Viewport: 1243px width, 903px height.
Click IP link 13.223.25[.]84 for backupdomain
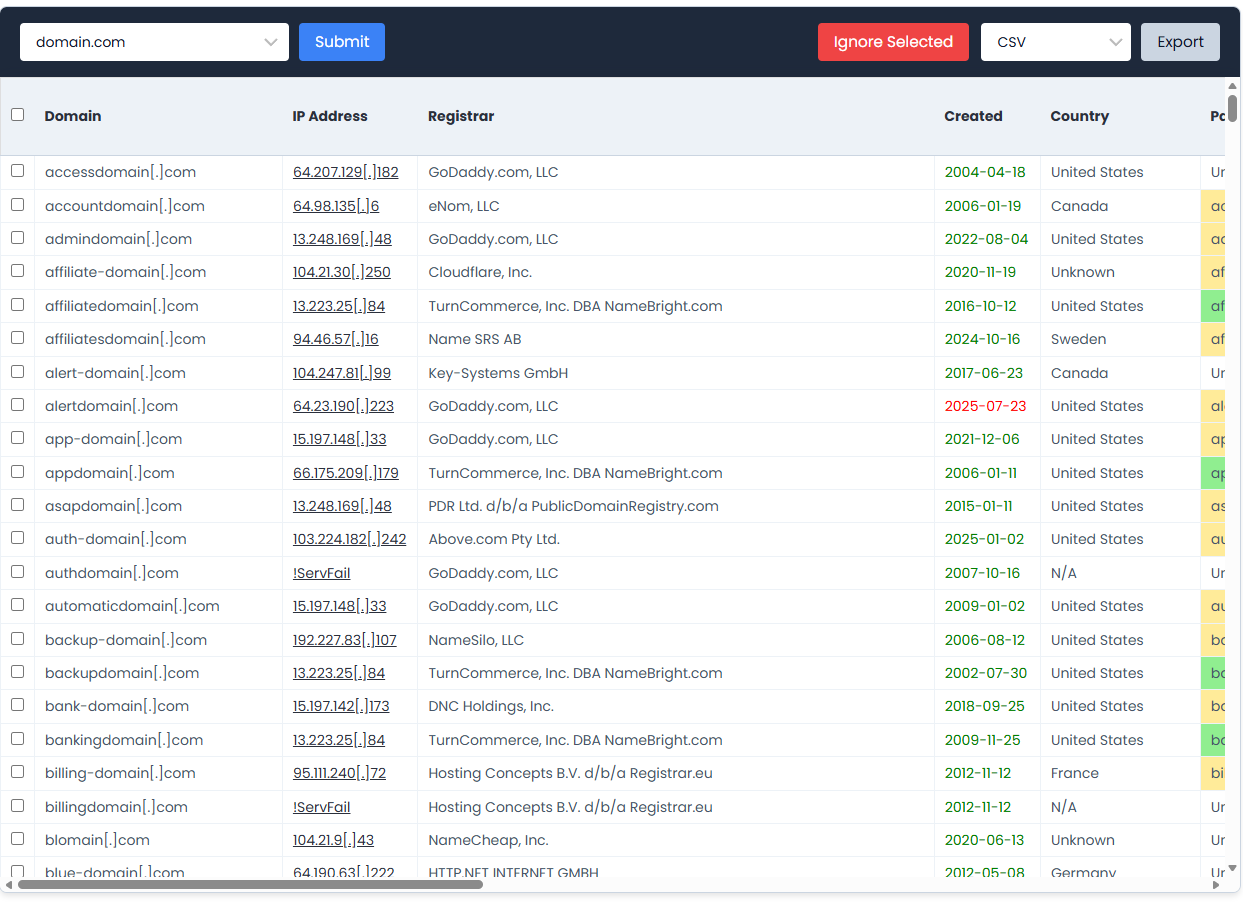pyautogui.click(x=339, y=672)
